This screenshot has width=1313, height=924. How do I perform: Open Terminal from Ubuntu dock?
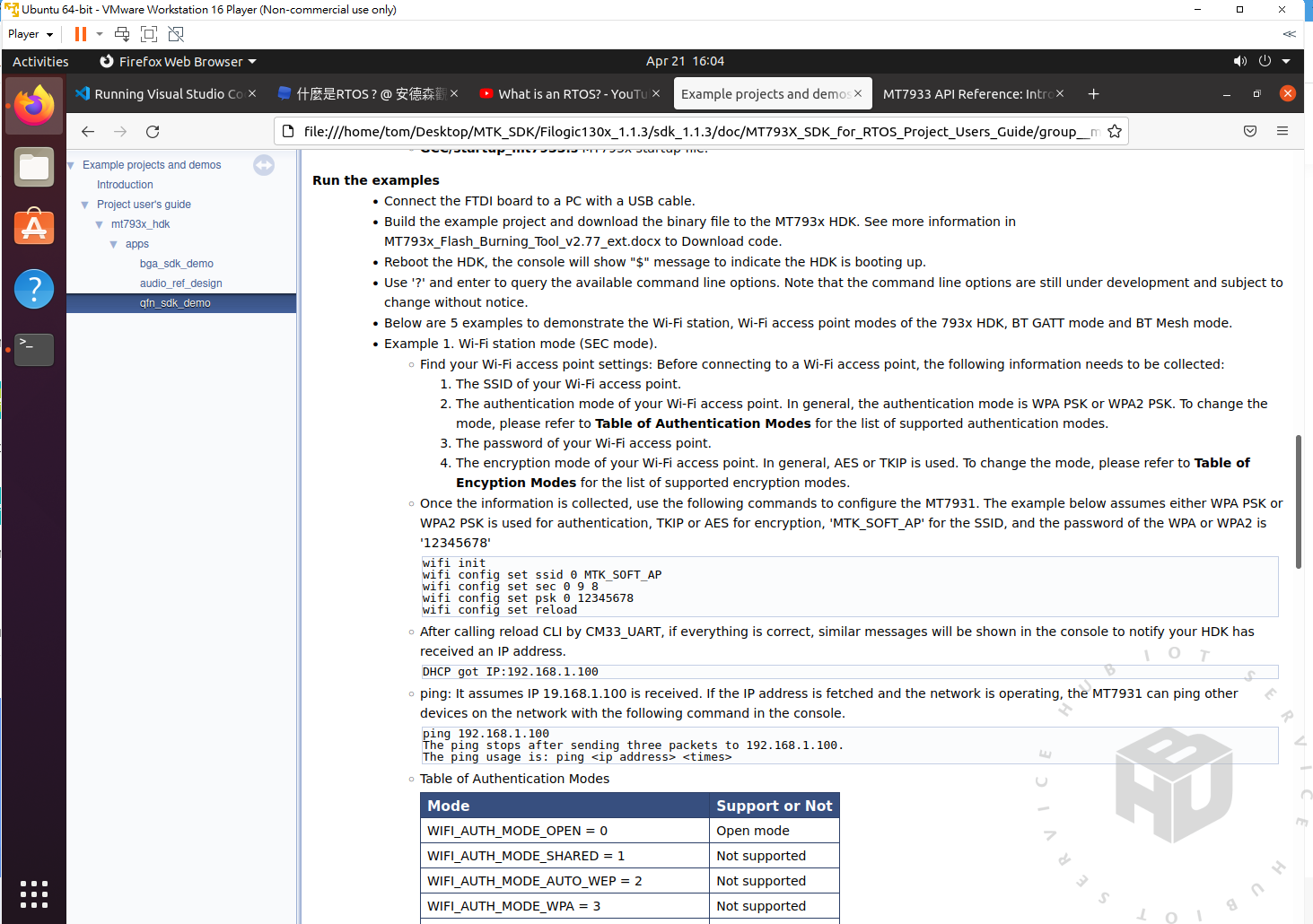[34, 350]
